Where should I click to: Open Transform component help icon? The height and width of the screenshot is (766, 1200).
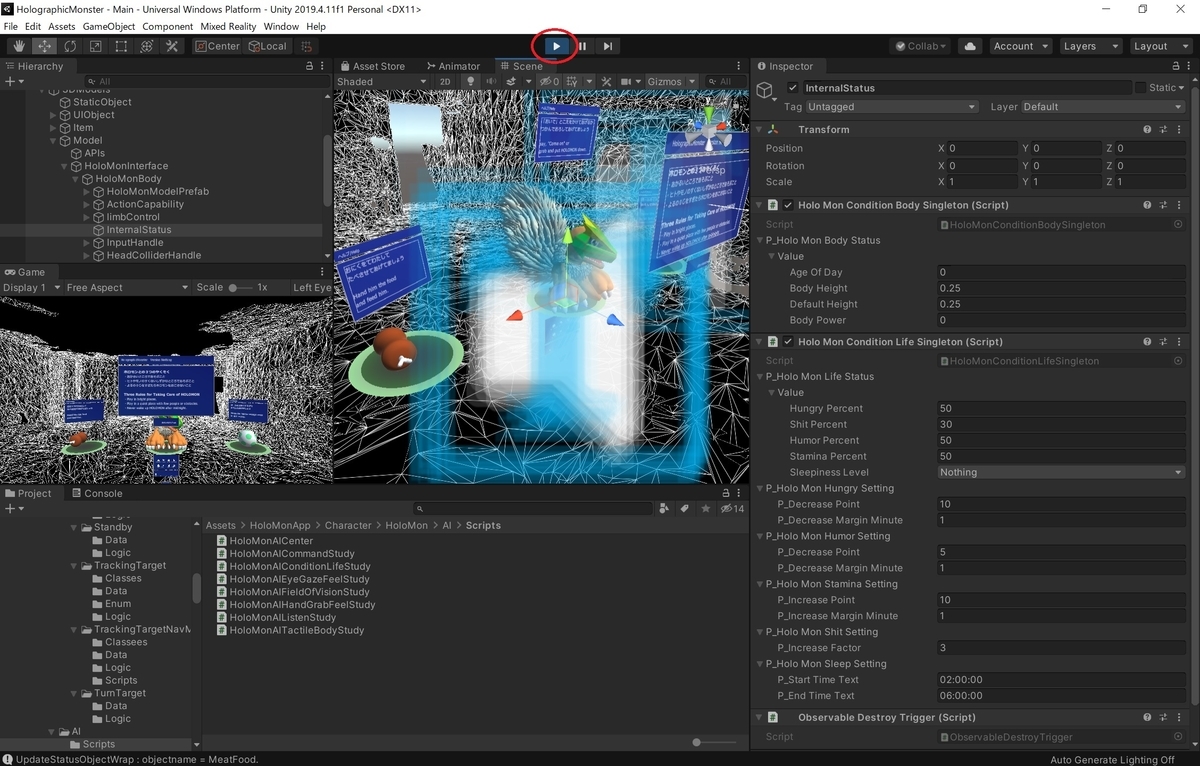pyautogui.click(x=1148, y=129)
